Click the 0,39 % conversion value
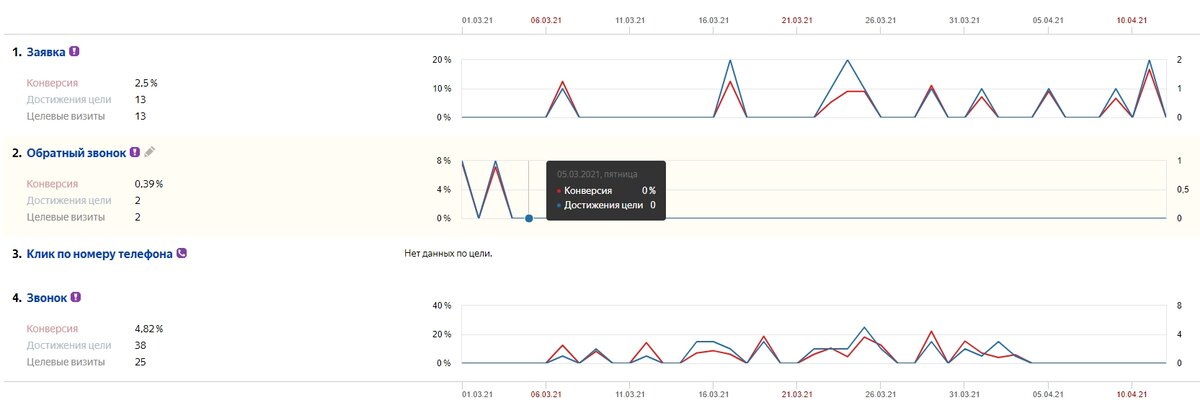 pyautogui.click(x=149, y=184)
